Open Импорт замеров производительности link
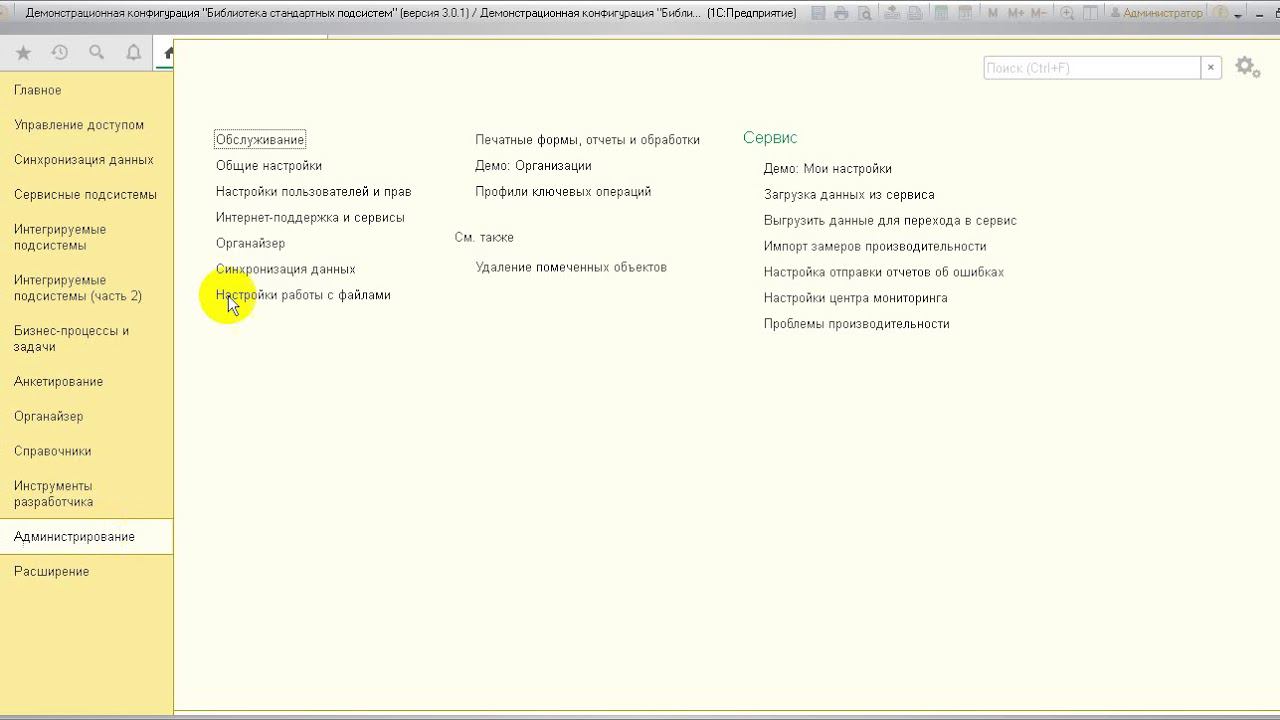The width and height of the screenshot is (1280, 720). [x=875, y=247]
